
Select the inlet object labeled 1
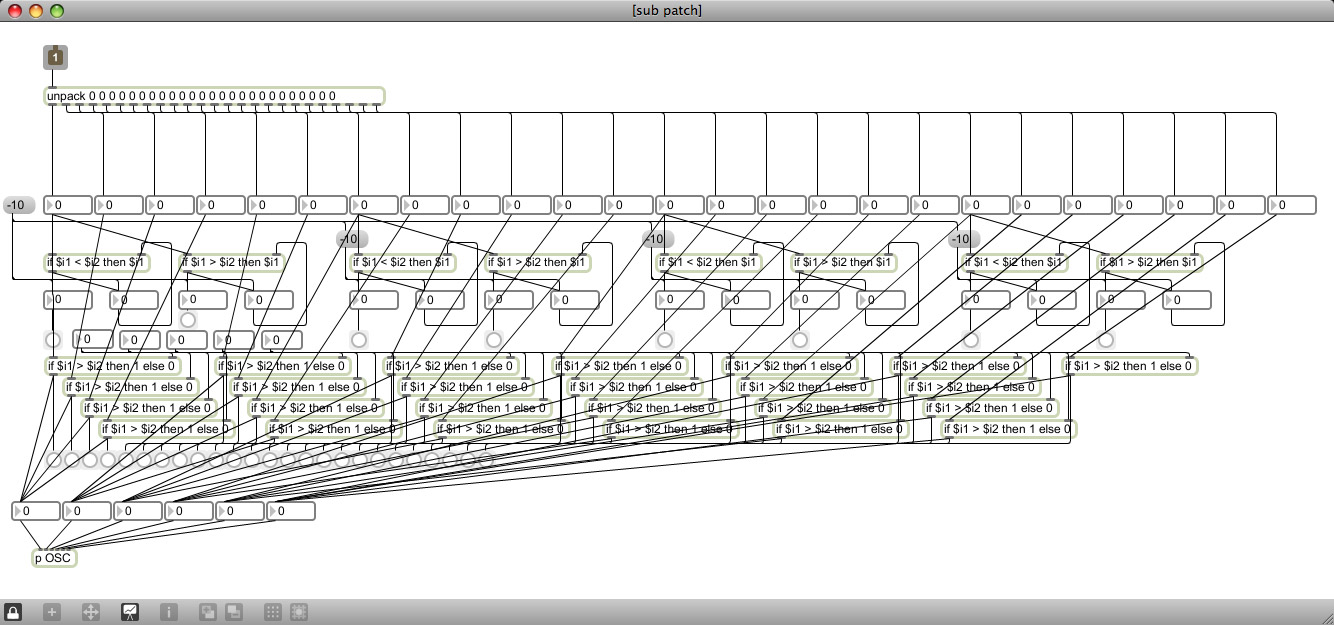pyautogui.click(x=56, y=58)
